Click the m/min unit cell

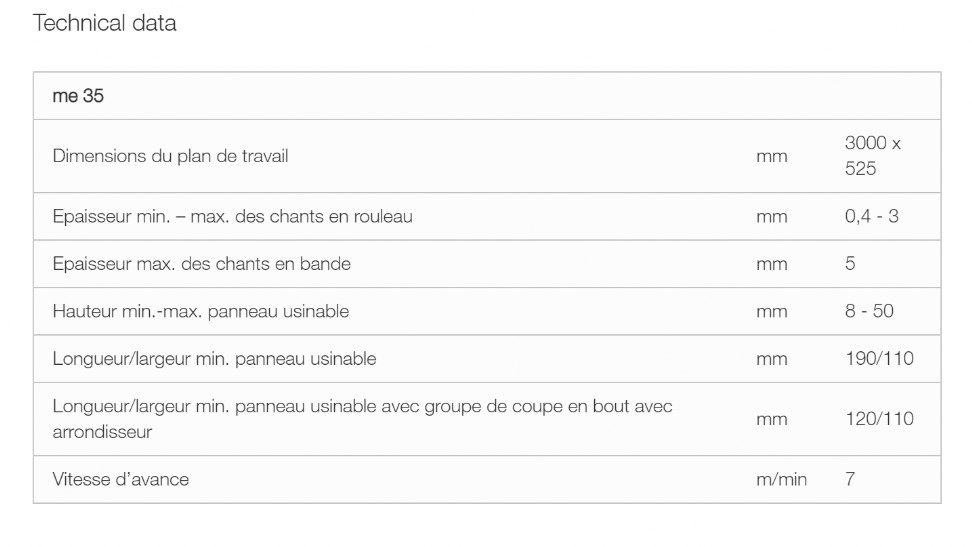coord(781,479)
